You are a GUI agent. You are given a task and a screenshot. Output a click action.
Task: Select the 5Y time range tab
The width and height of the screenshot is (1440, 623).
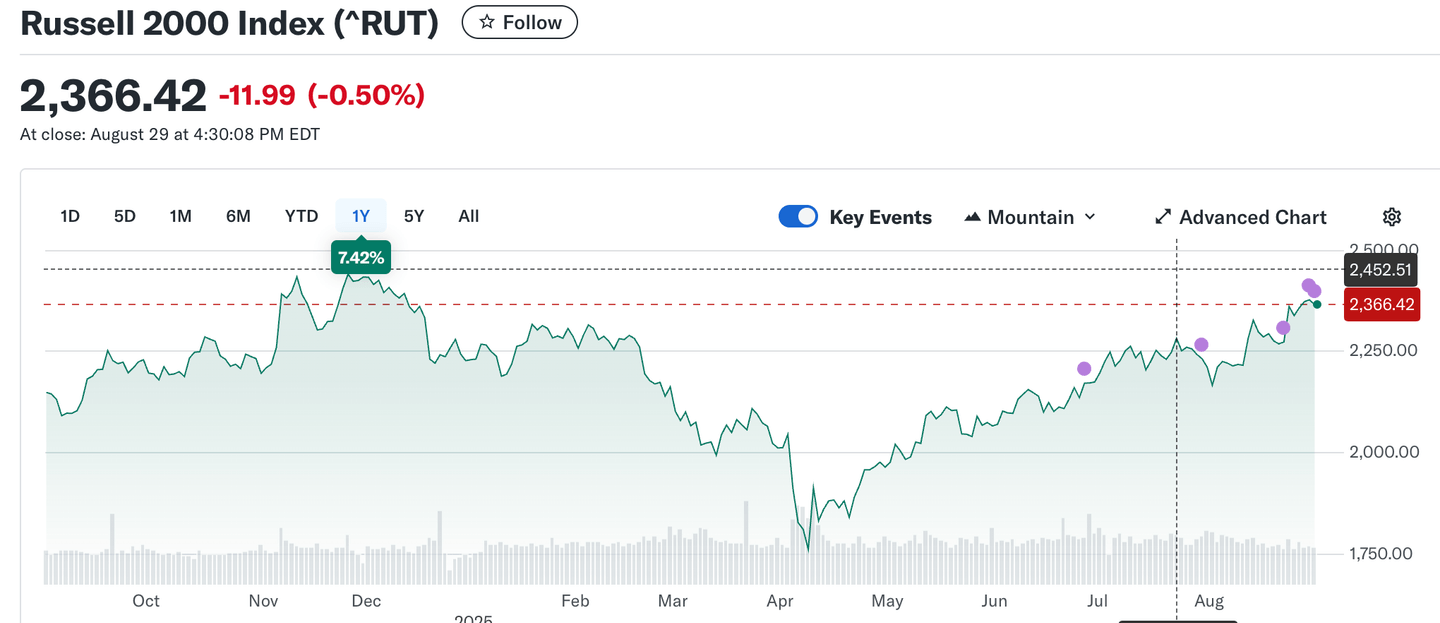point(414,216)
